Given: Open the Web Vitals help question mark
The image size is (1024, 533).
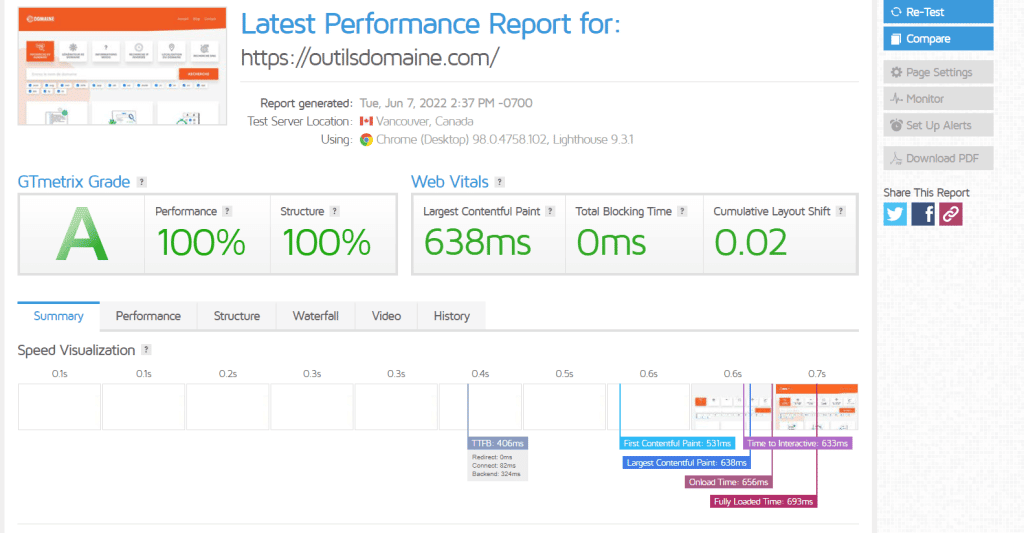Looking at the screenshot, I should click(500, 182).
